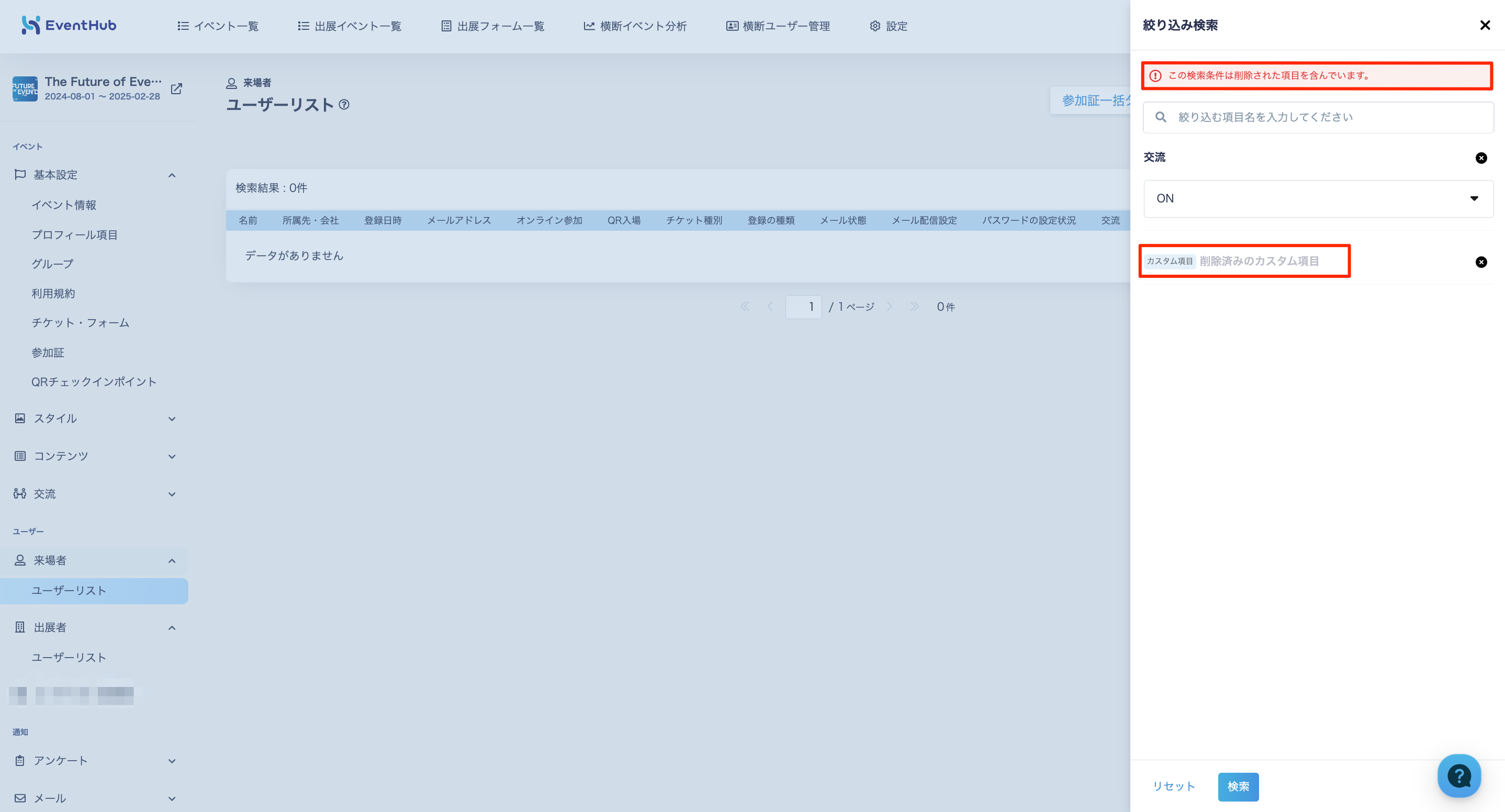Remove the 交流 filter condition
The height and width of the screenshot is (812, 1505).
tap(1481, 157)
